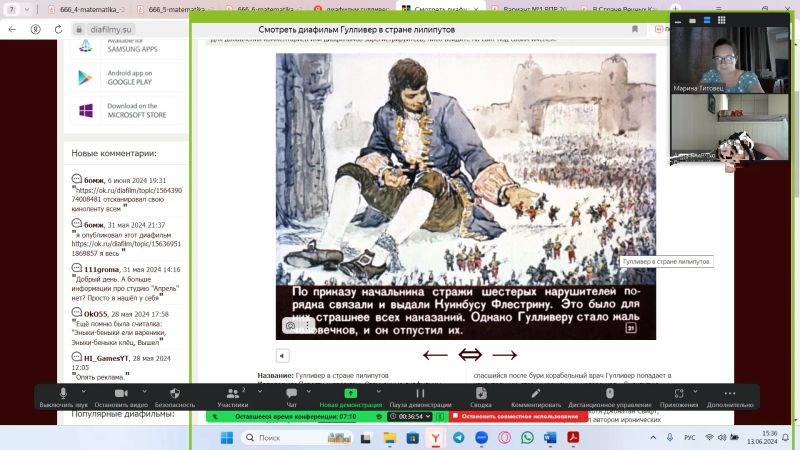Start a new screen share
Viewport: 800px width, 450px height.
click(350, 397)
